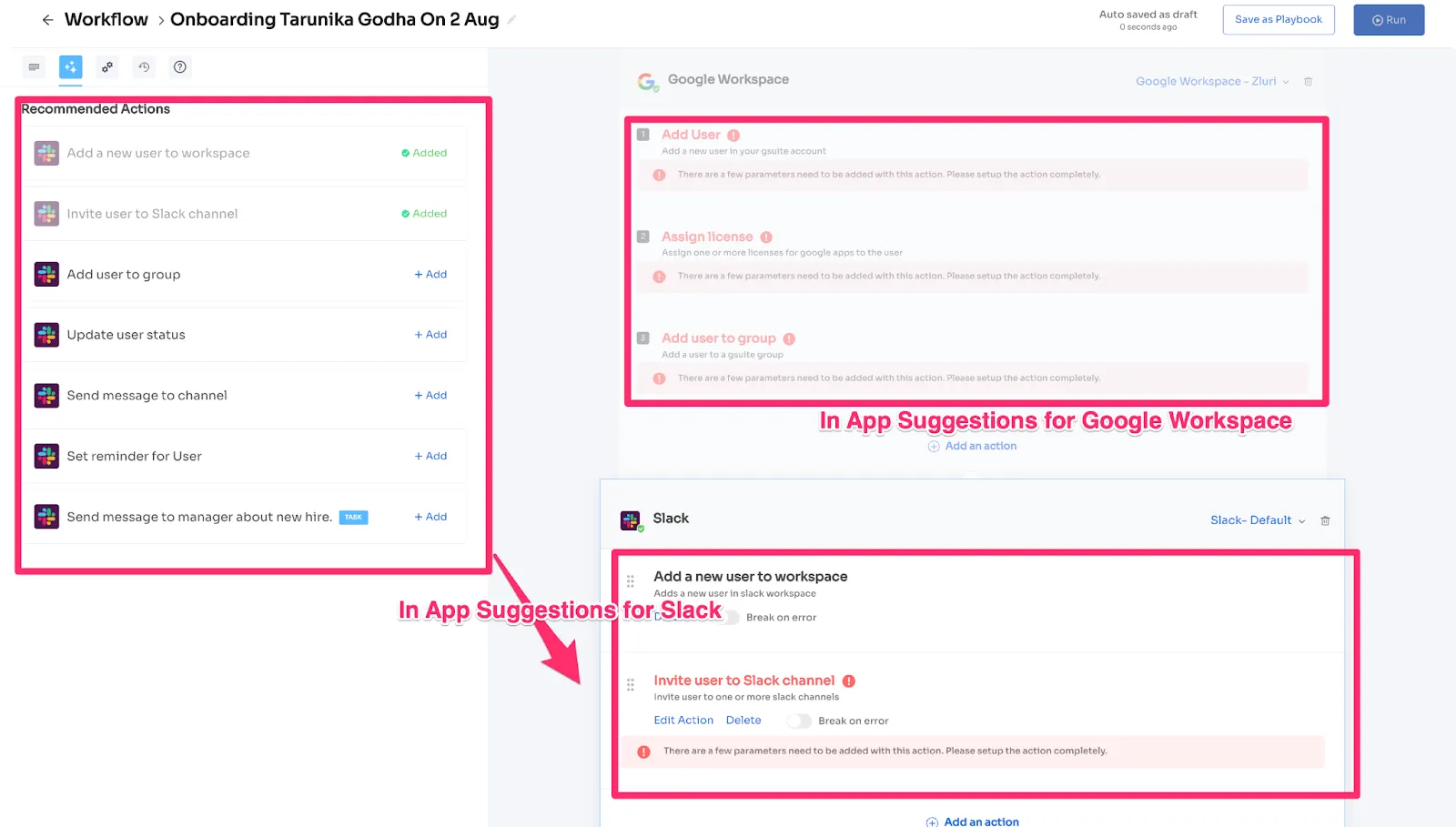Open the gears settings tab icon
Screen dimensions: 1456x827
107,66
